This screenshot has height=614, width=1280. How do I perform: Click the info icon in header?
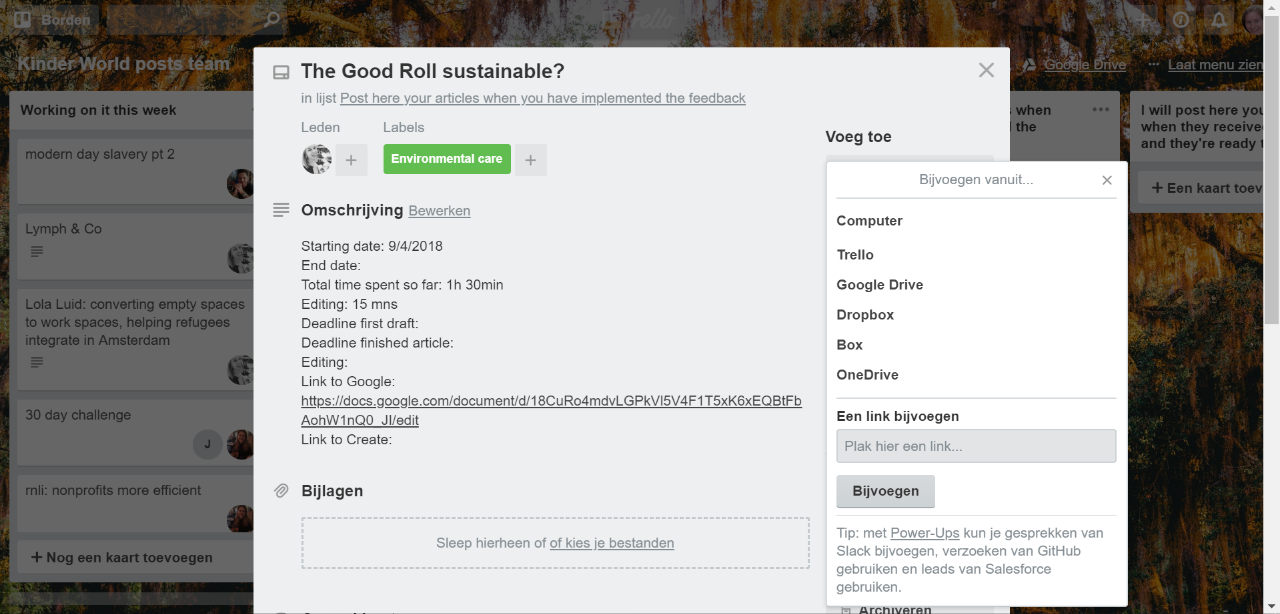1181,19
